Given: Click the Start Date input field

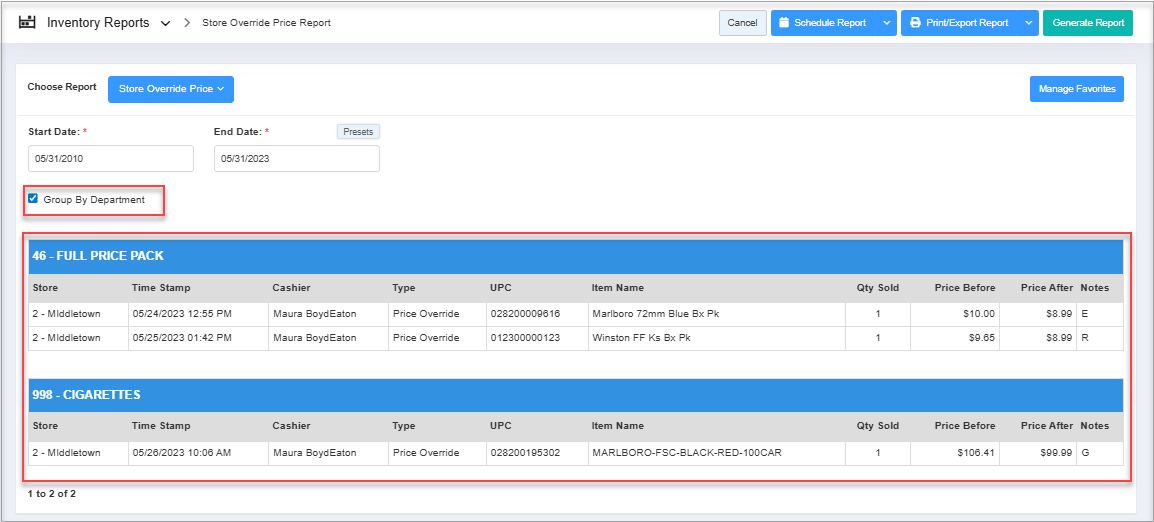Looking at the screenshot, I should pos(110,158).
